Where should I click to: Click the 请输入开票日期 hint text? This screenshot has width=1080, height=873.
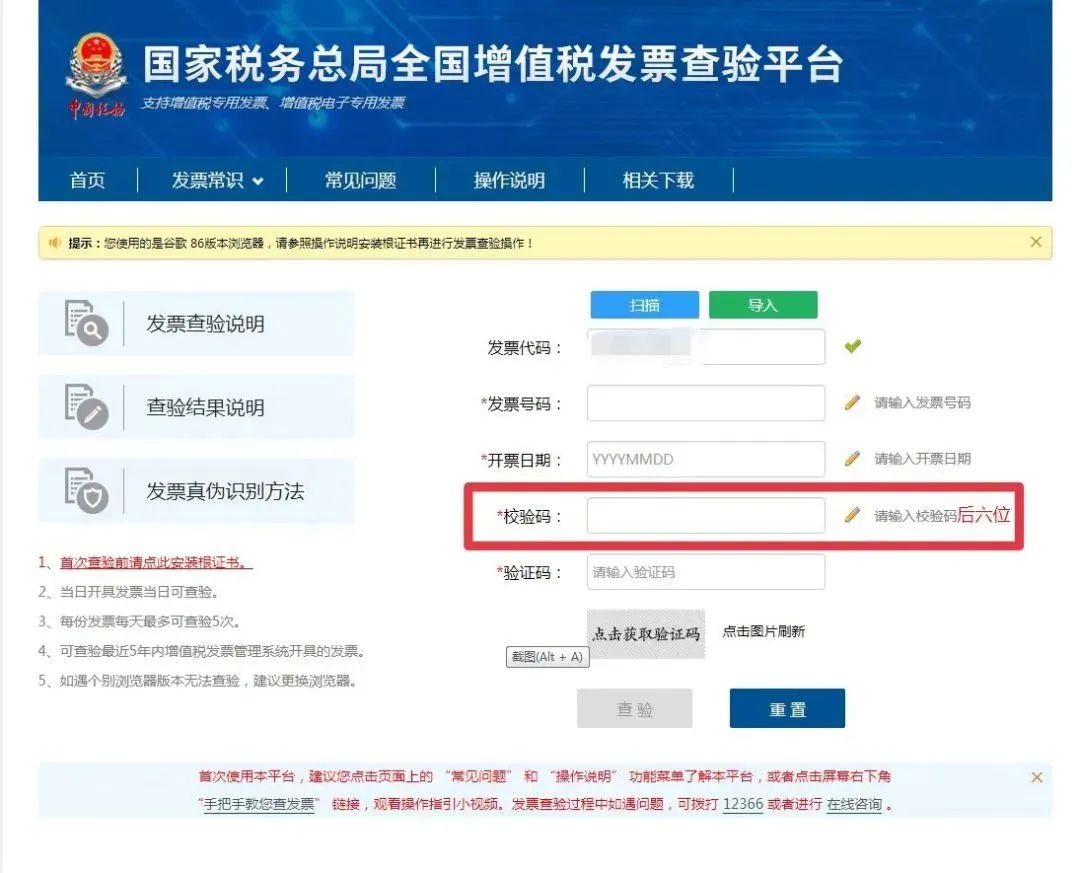922,459
